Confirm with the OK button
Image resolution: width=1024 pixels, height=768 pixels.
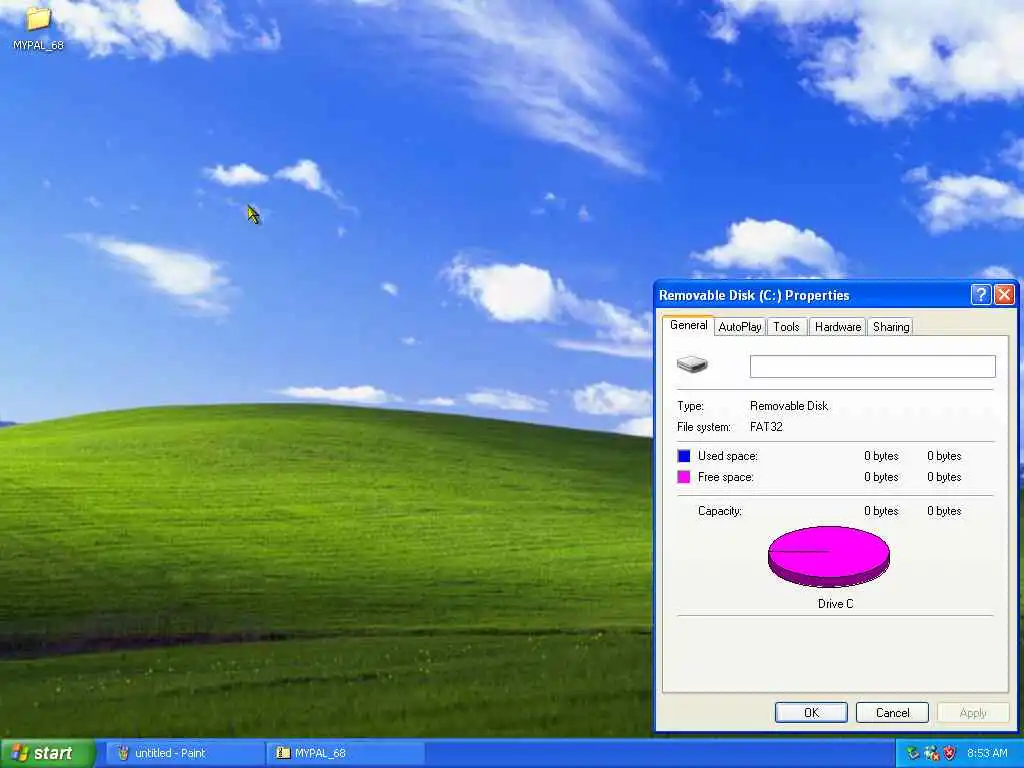coord(811,712)
